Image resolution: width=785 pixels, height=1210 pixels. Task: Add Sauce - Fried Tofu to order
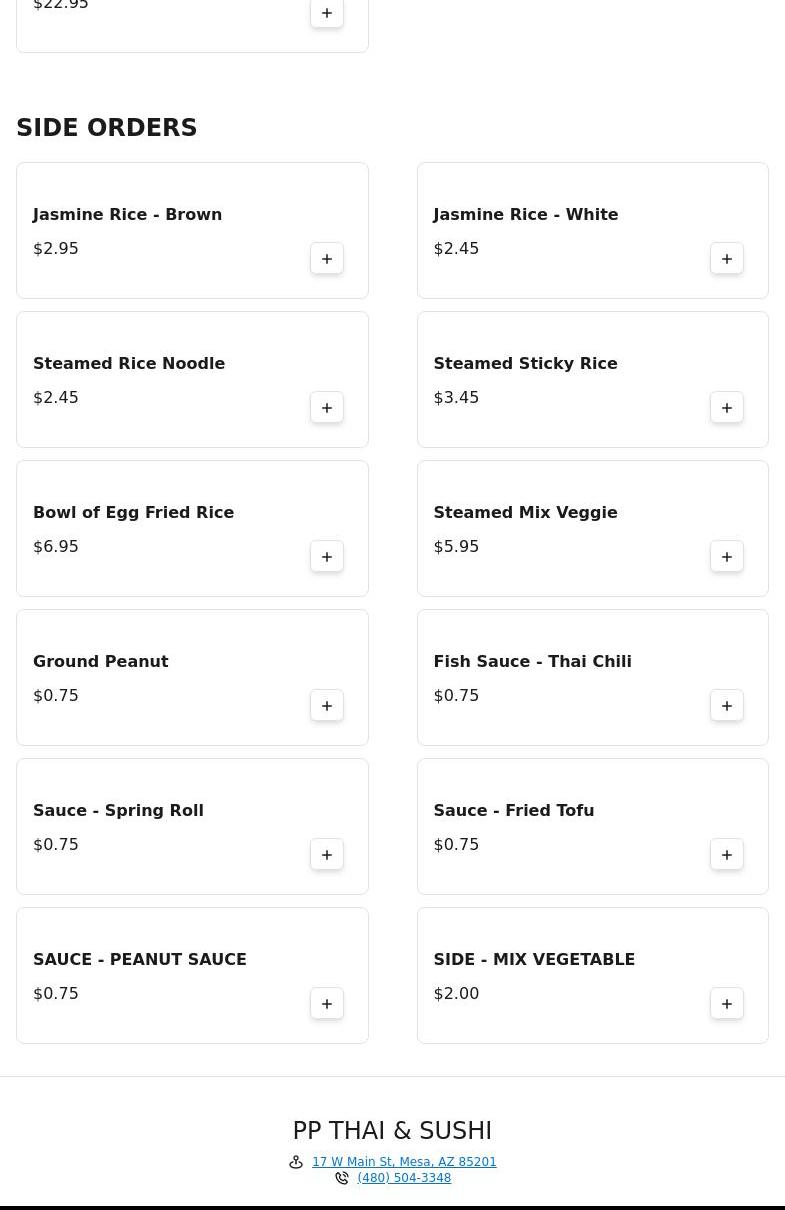click(727, 855)
